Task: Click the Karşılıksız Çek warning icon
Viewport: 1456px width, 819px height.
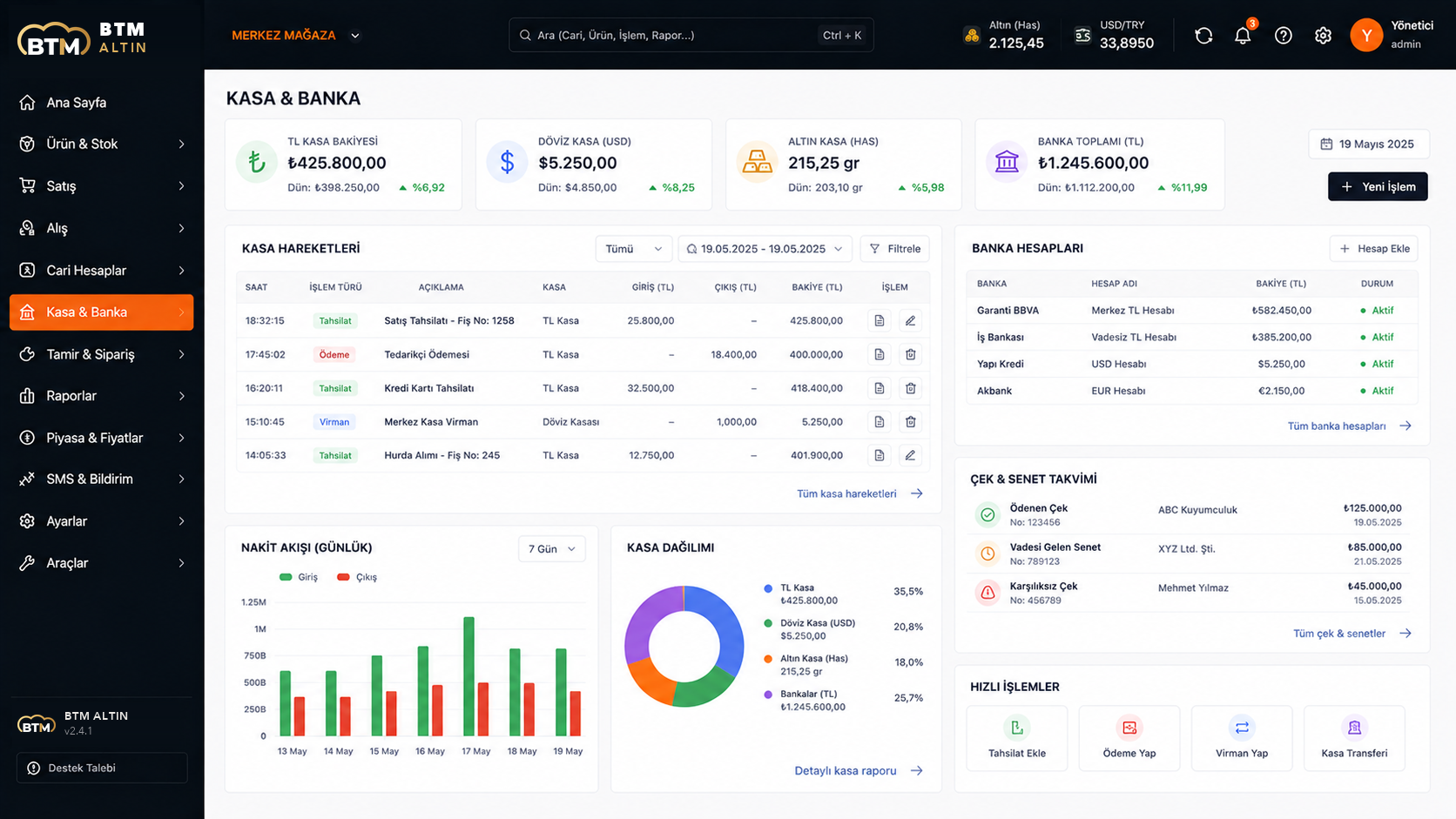Action: [x=988, y=593]
